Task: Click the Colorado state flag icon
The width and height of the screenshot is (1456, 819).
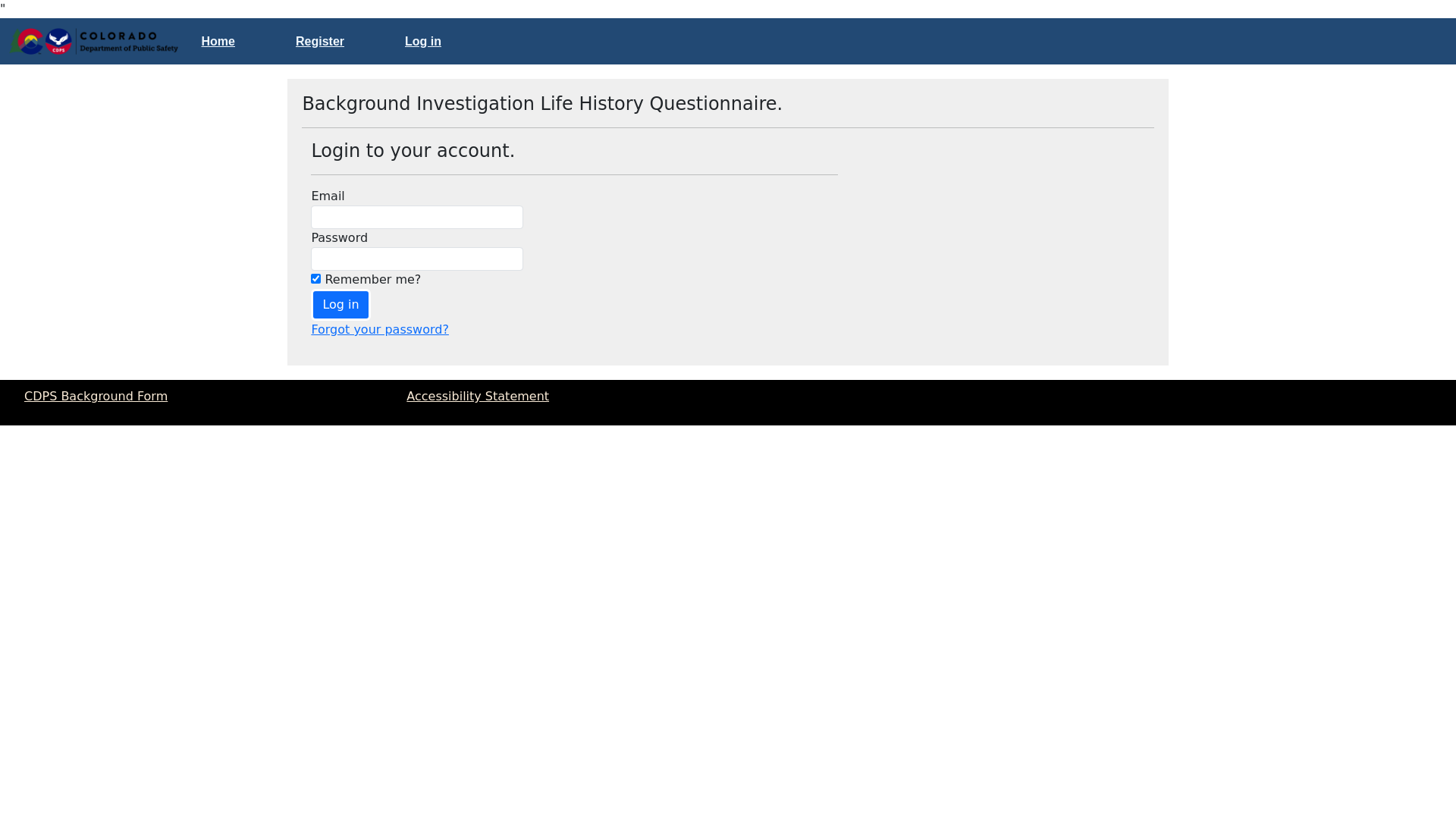Action: (x=28, y=41)
